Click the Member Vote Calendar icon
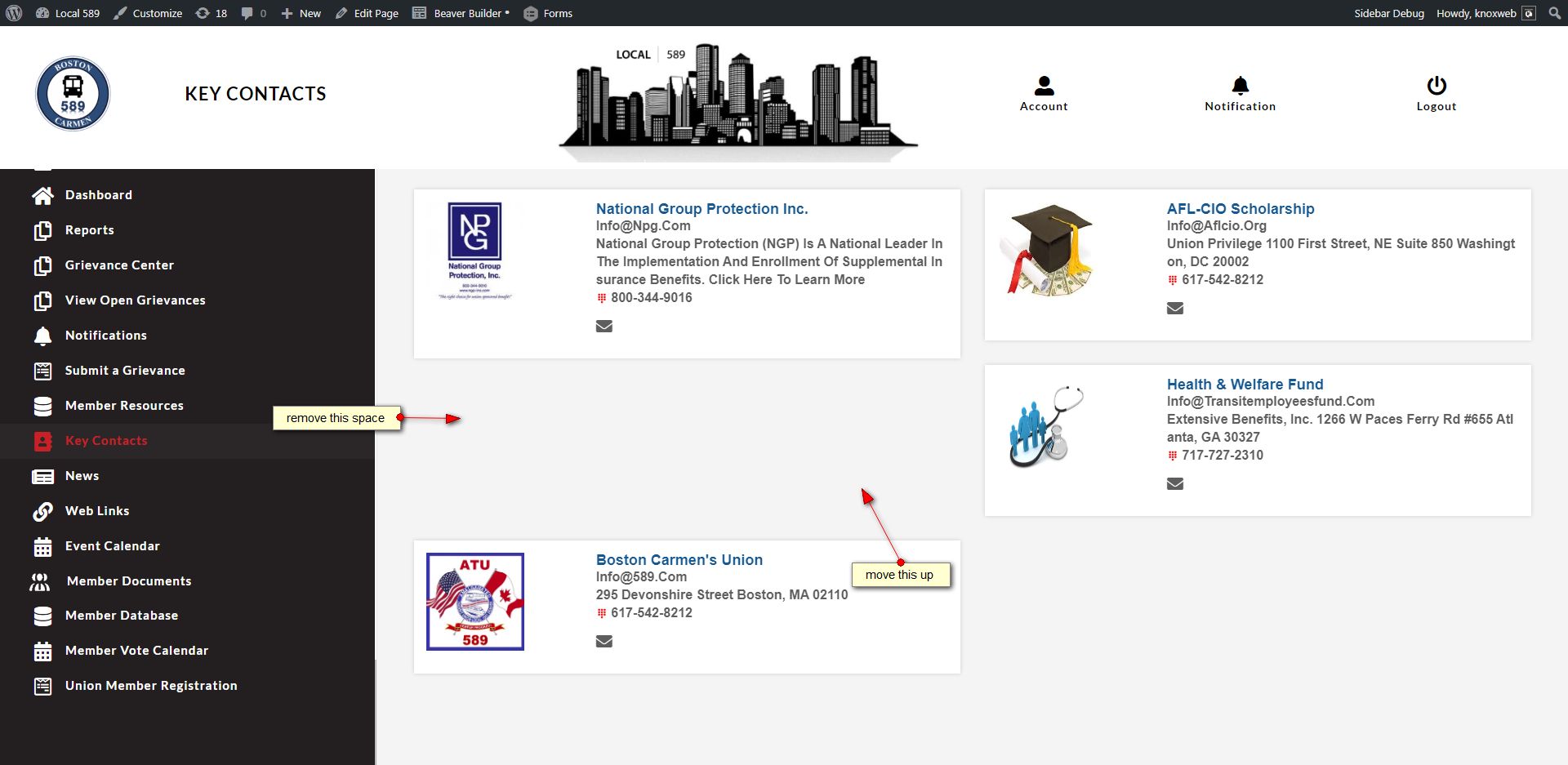Viewport: 1568px width, 765px height. 42,652
